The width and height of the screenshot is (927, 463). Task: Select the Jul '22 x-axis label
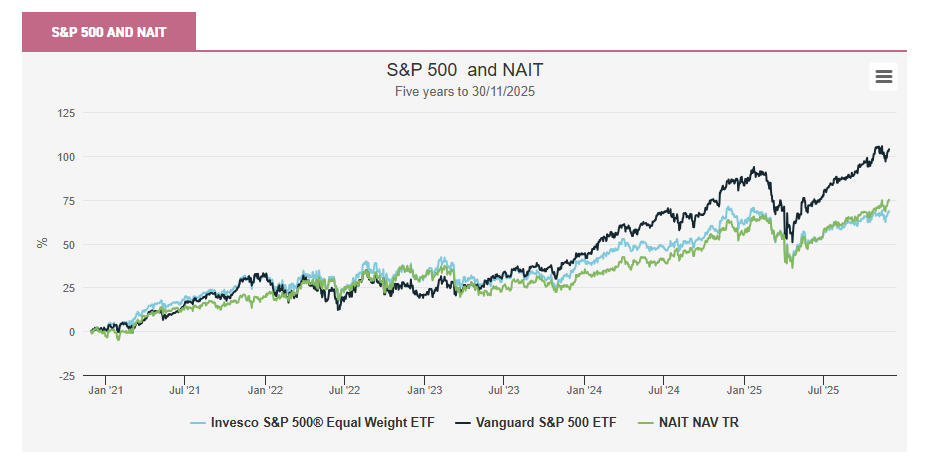click(x=344, y=390)
